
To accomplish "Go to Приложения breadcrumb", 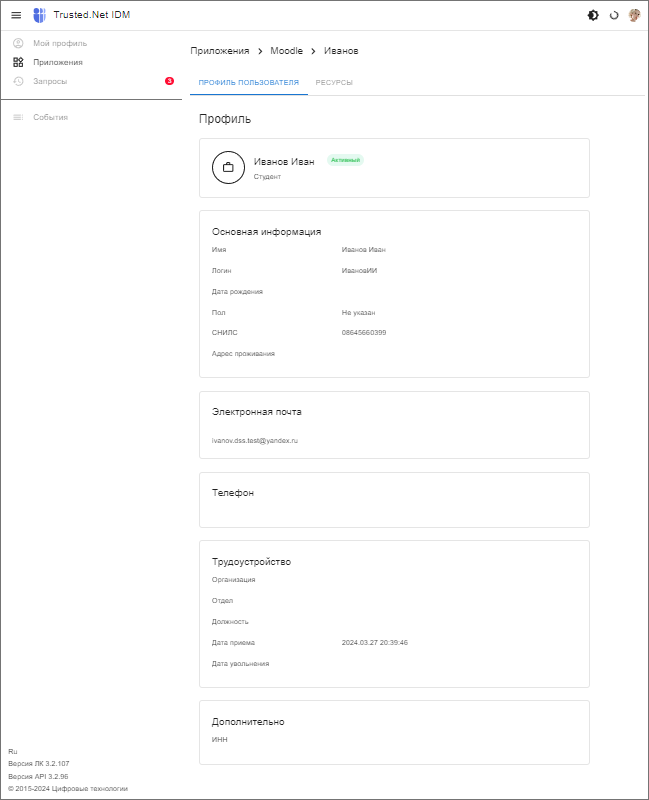I will coord(220,51).
